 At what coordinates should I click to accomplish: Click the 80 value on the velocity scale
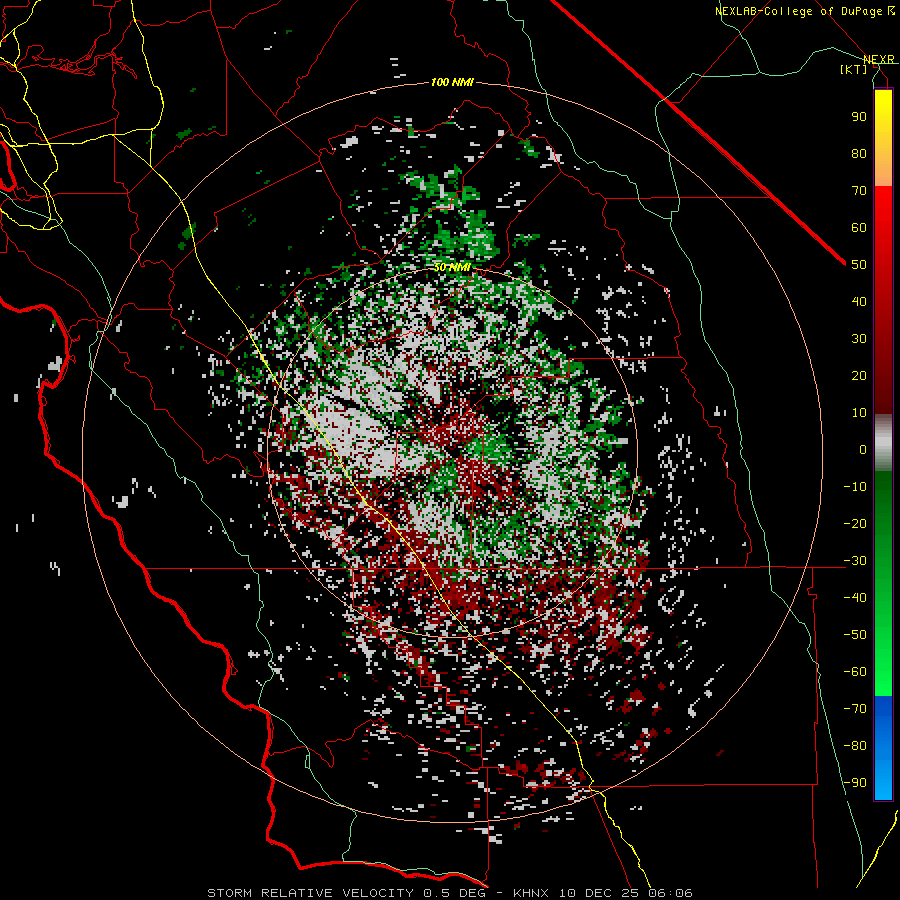(x=859, y=153)
